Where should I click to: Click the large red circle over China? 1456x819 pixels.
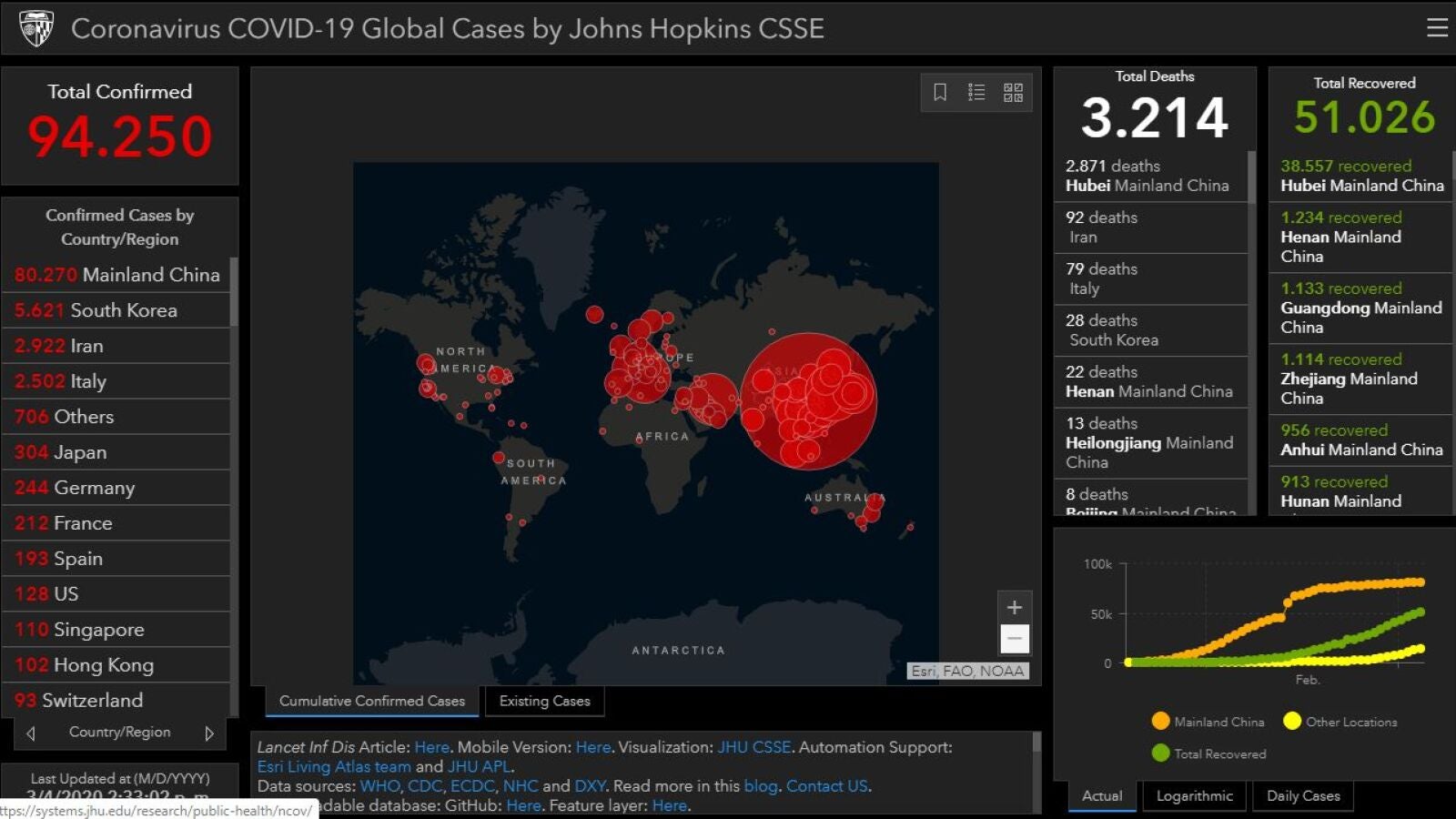click(808, 400)
